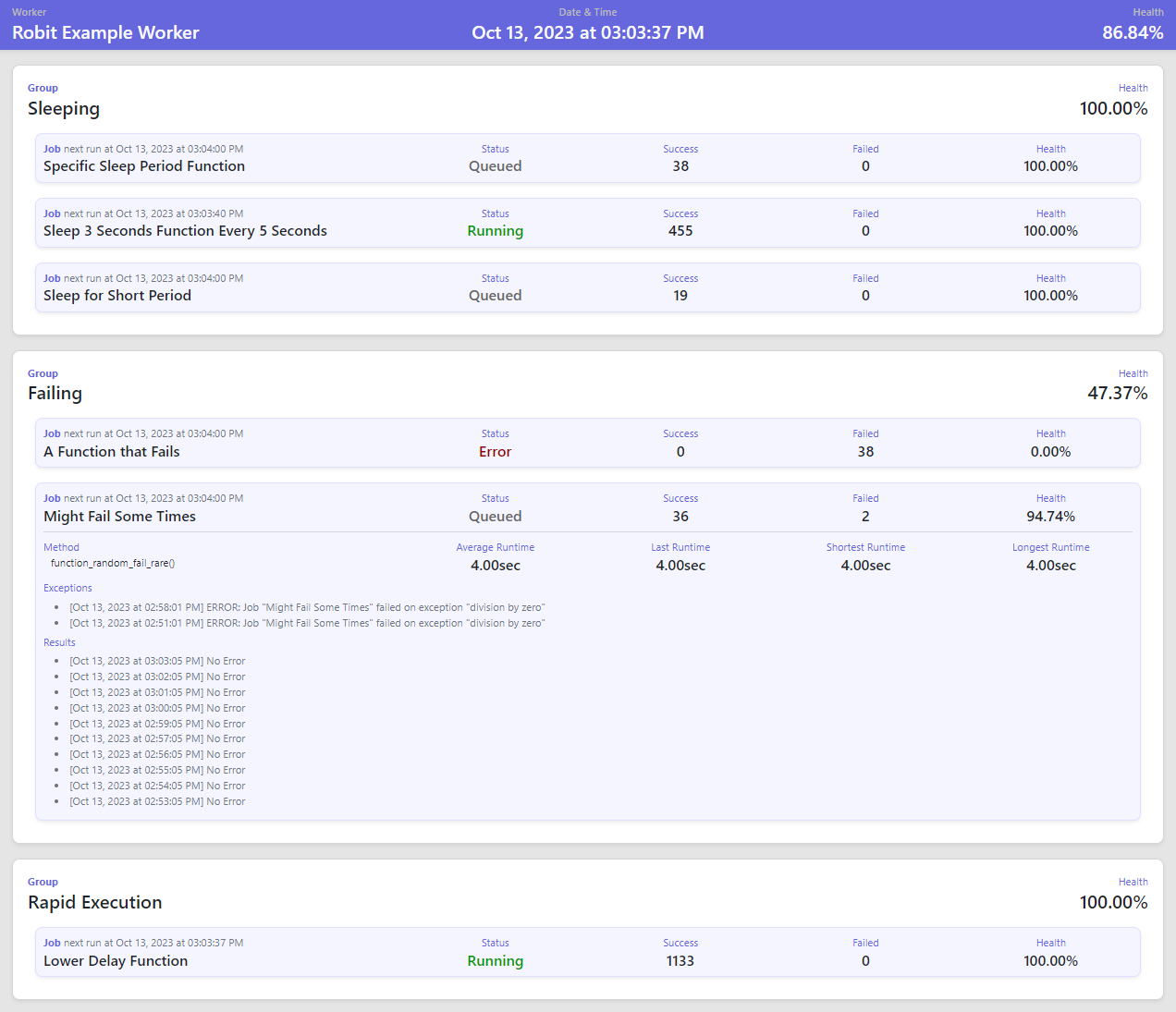Click the 02:53:05 PM No Error result
This screenshot has width=1176, height=1012.
pyautogui.click(x=157, y=802)
